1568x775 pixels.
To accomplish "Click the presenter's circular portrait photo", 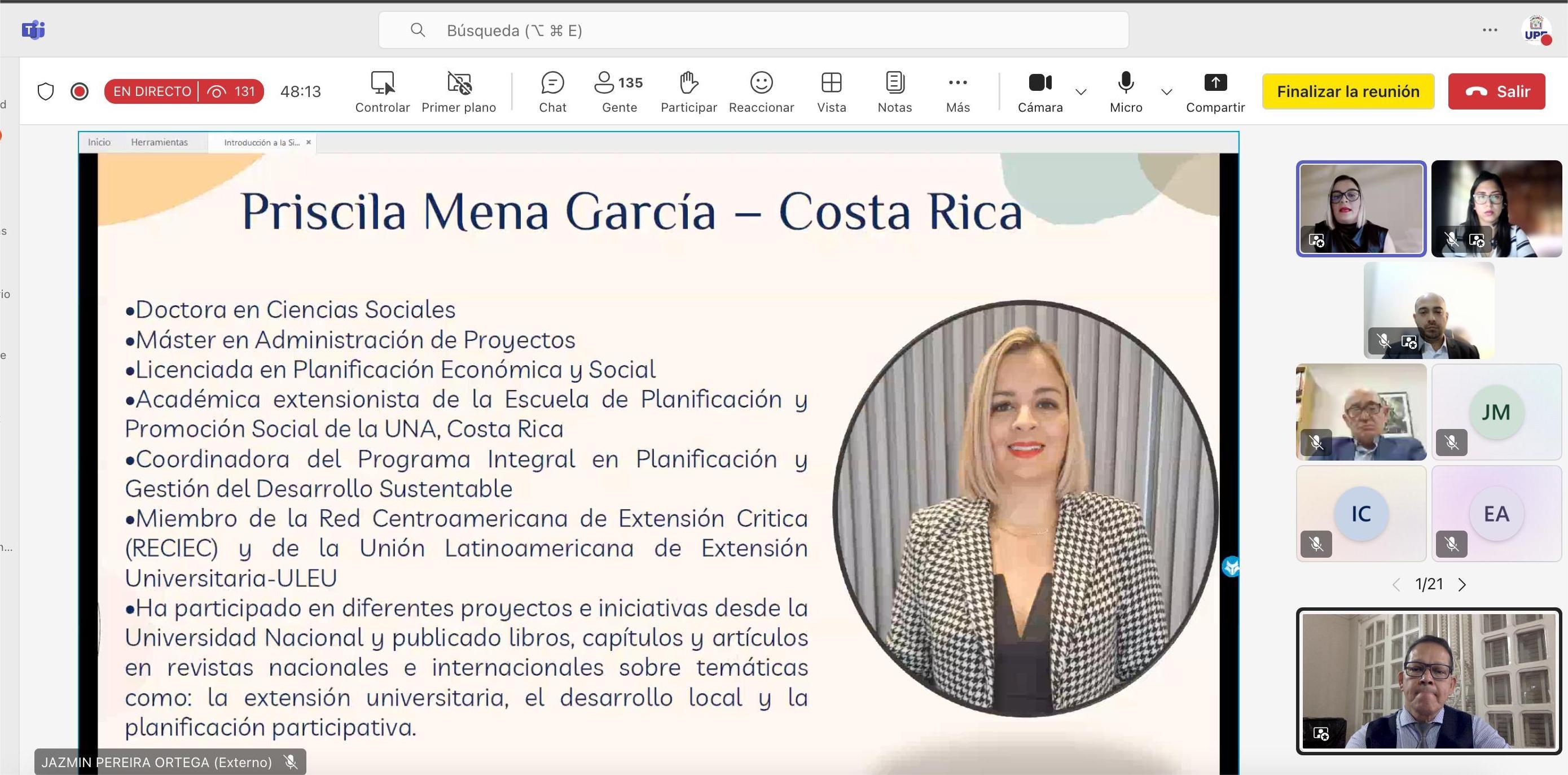I will 1026,509.
